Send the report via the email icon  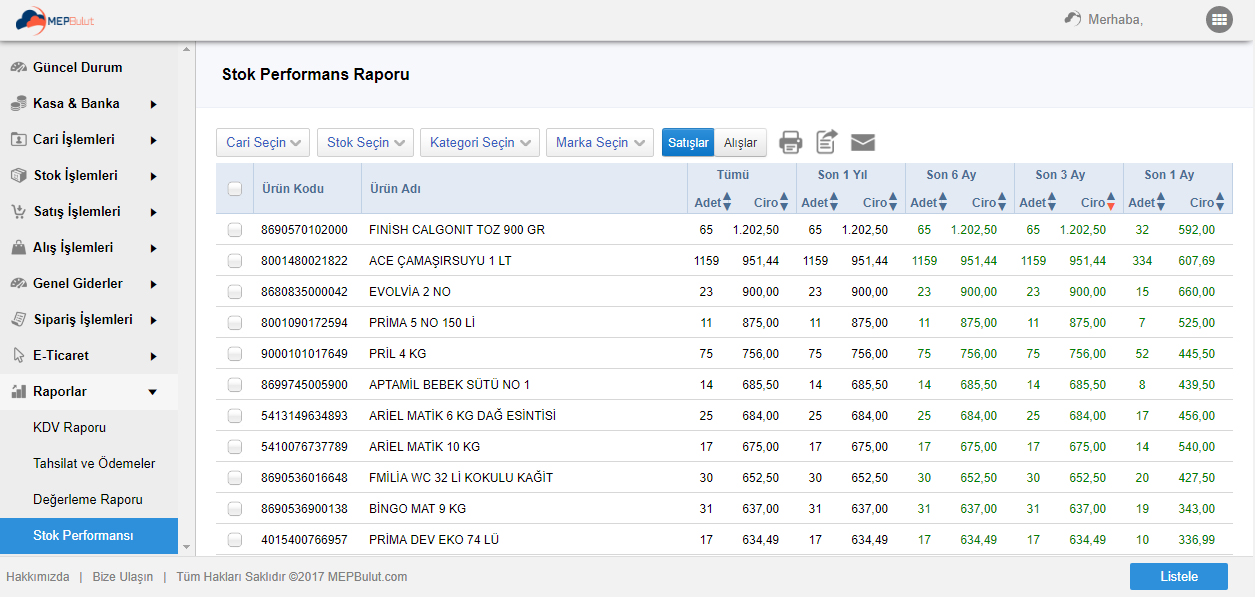click(863, 143)
